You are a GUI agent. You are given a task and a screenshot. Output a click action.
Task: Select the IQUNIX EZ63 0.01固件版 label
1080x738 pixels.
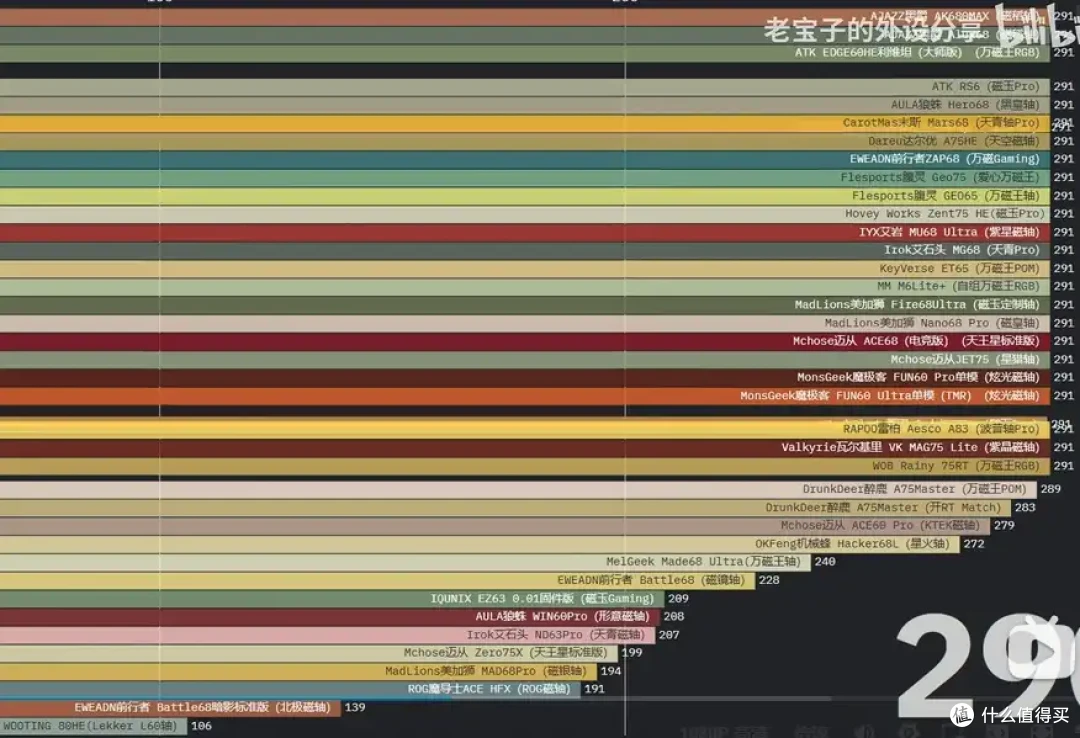coord(542,598)
